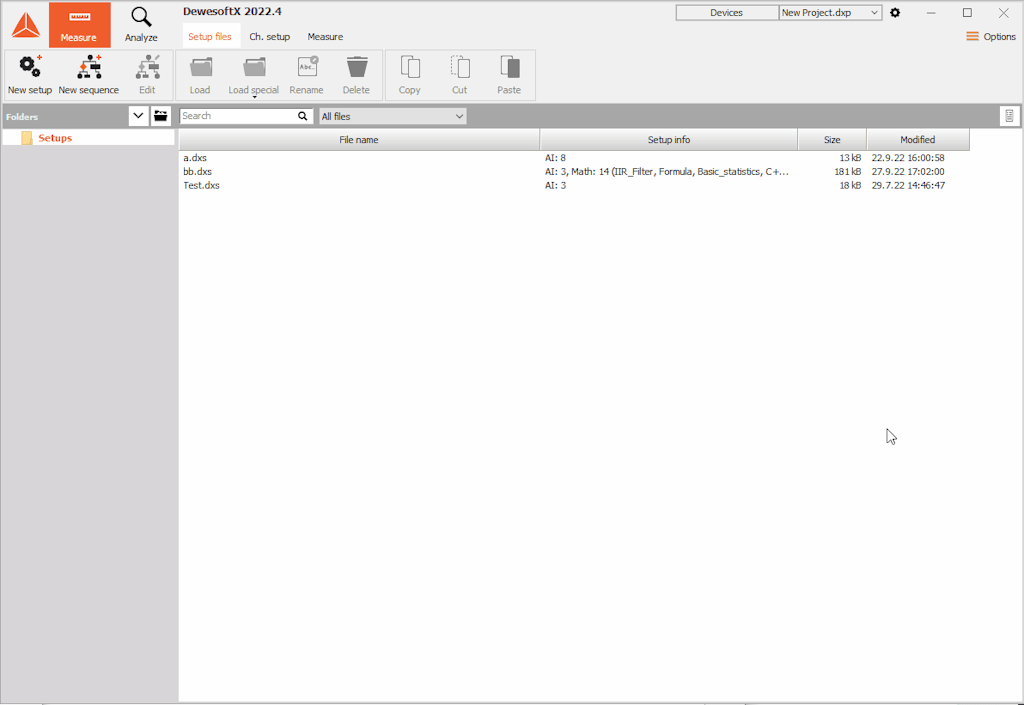Switch to Analyze mode
This screenshot has height=705, width=1024.
141,25
